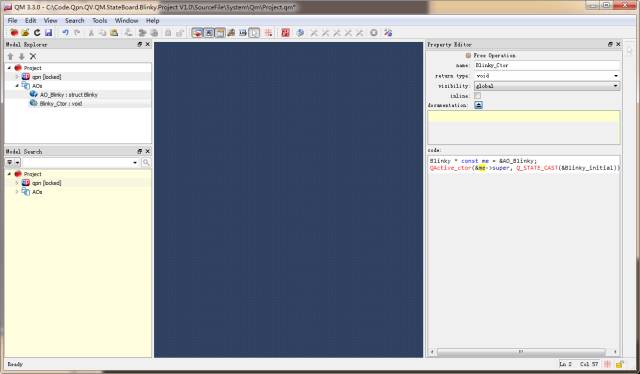Expand the qpn [locked] node in Model Explorer
This screenshot has width=640, height=374.
click(17, 77)
